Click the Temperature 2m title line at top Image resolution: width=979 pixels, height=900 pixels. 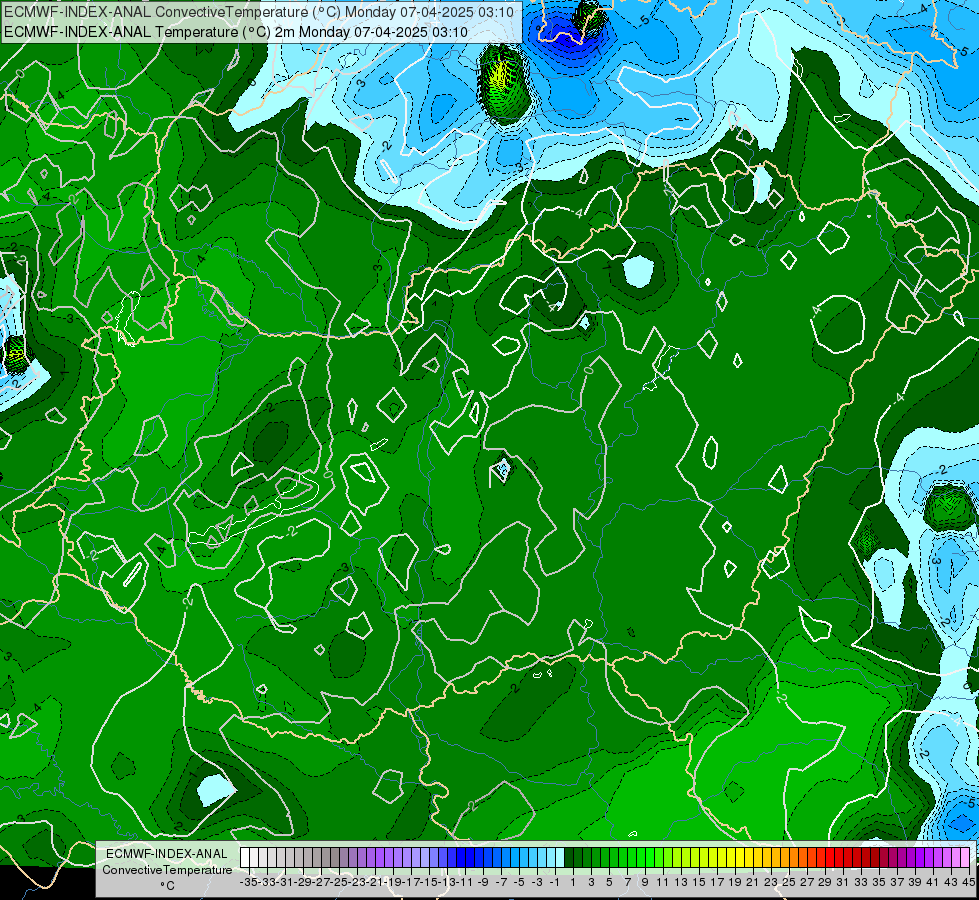(x=236, y=31)
